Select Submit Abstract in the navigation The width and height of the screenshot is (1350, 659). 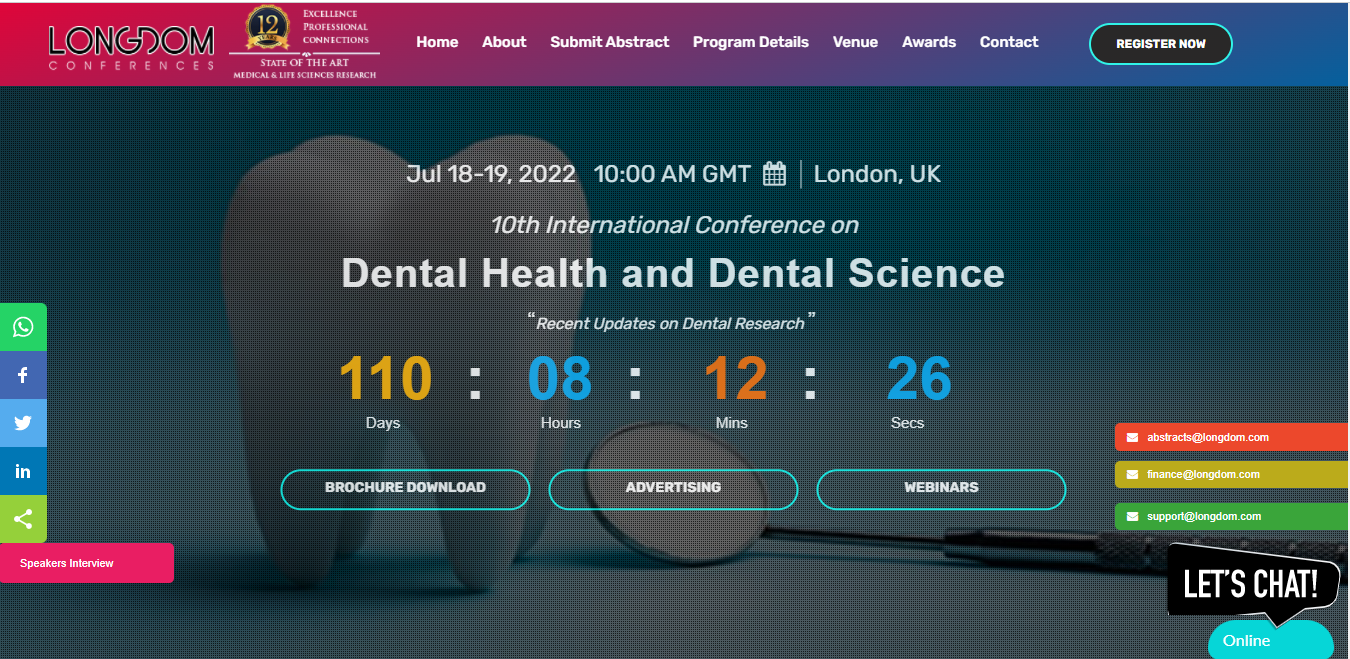[609, 42]
